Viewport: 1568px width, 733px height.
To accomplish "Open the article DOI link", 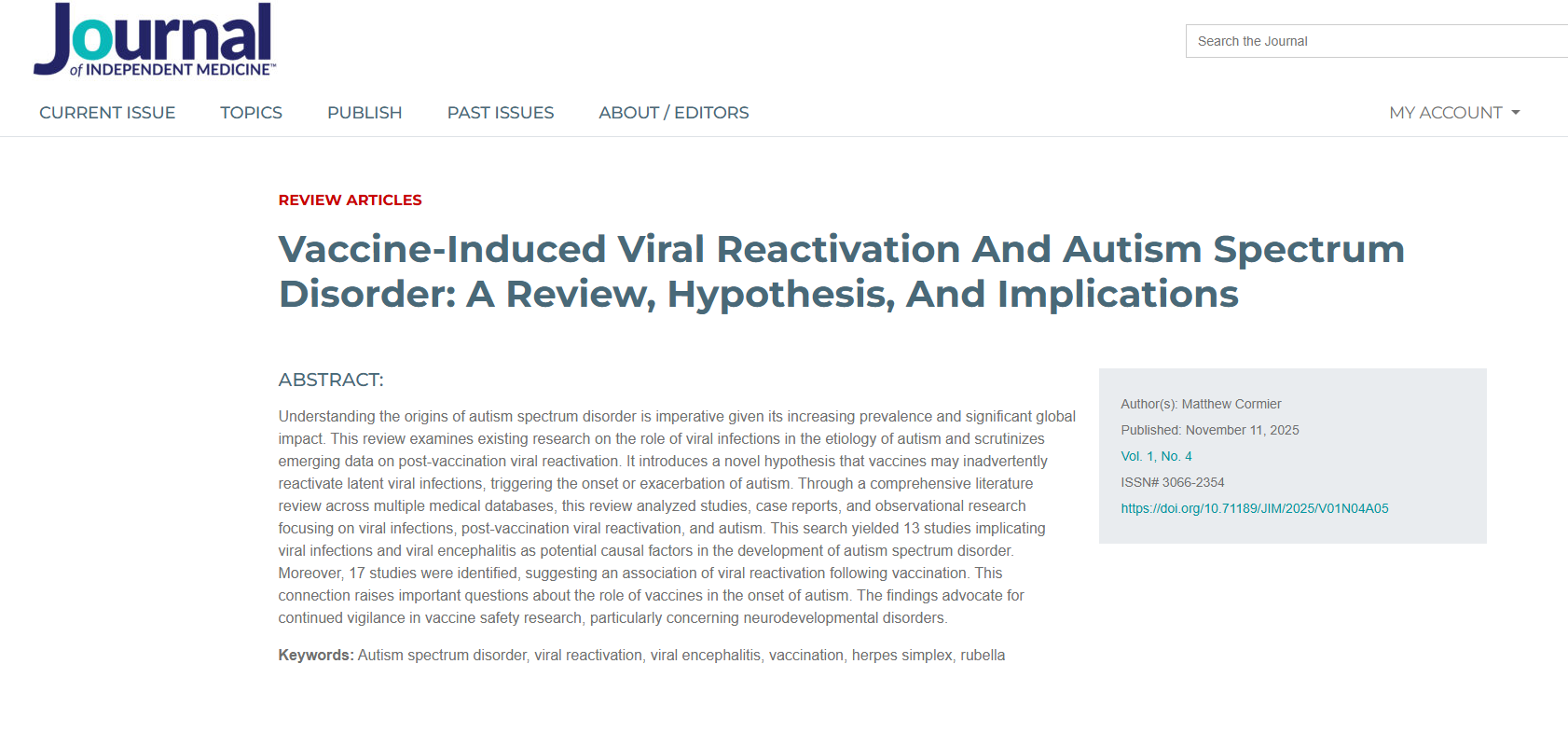I will (1255, 508).
